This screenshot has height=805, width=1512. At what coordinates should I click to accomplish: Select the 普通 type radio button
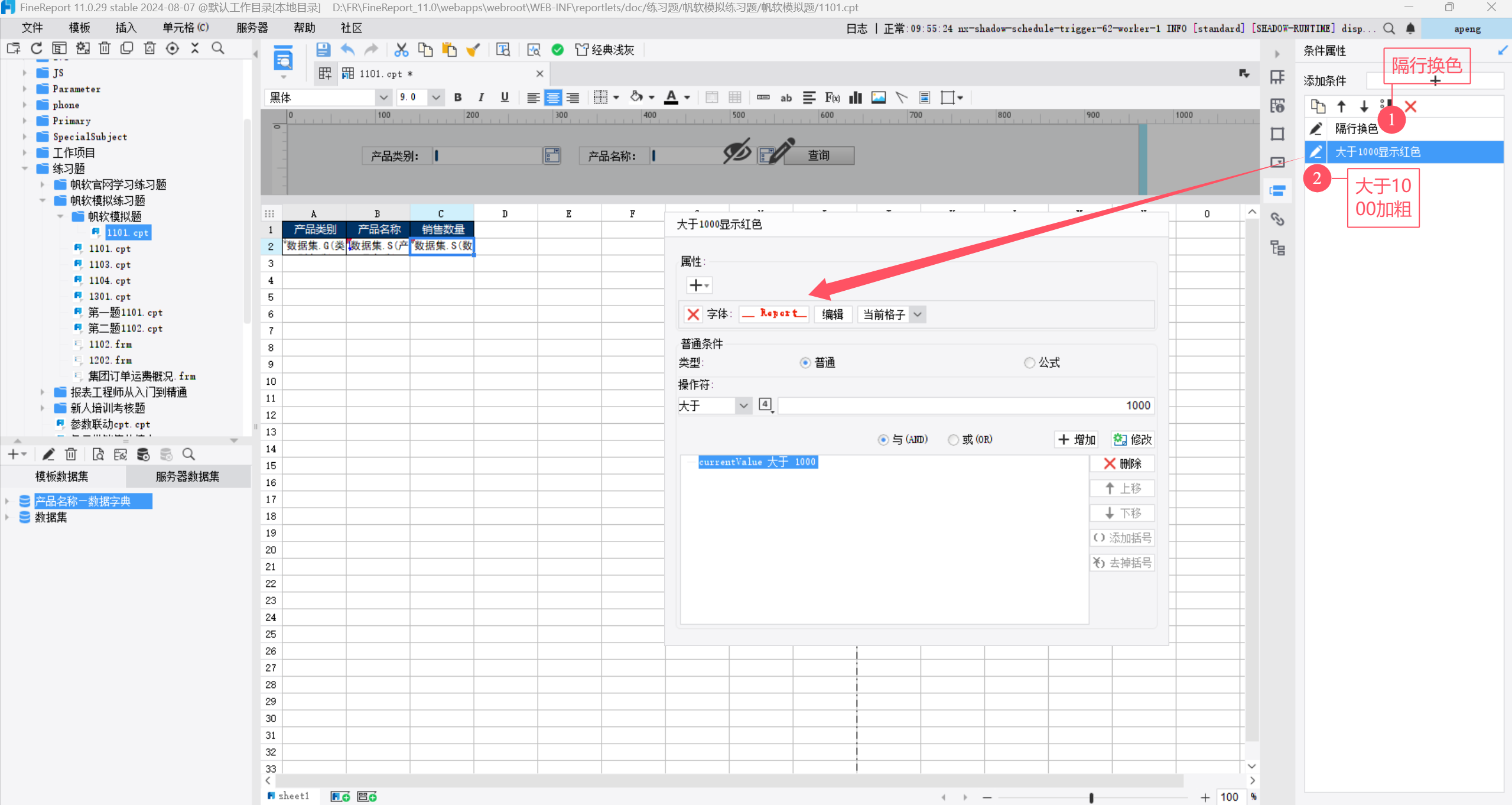tap(805, 362)
